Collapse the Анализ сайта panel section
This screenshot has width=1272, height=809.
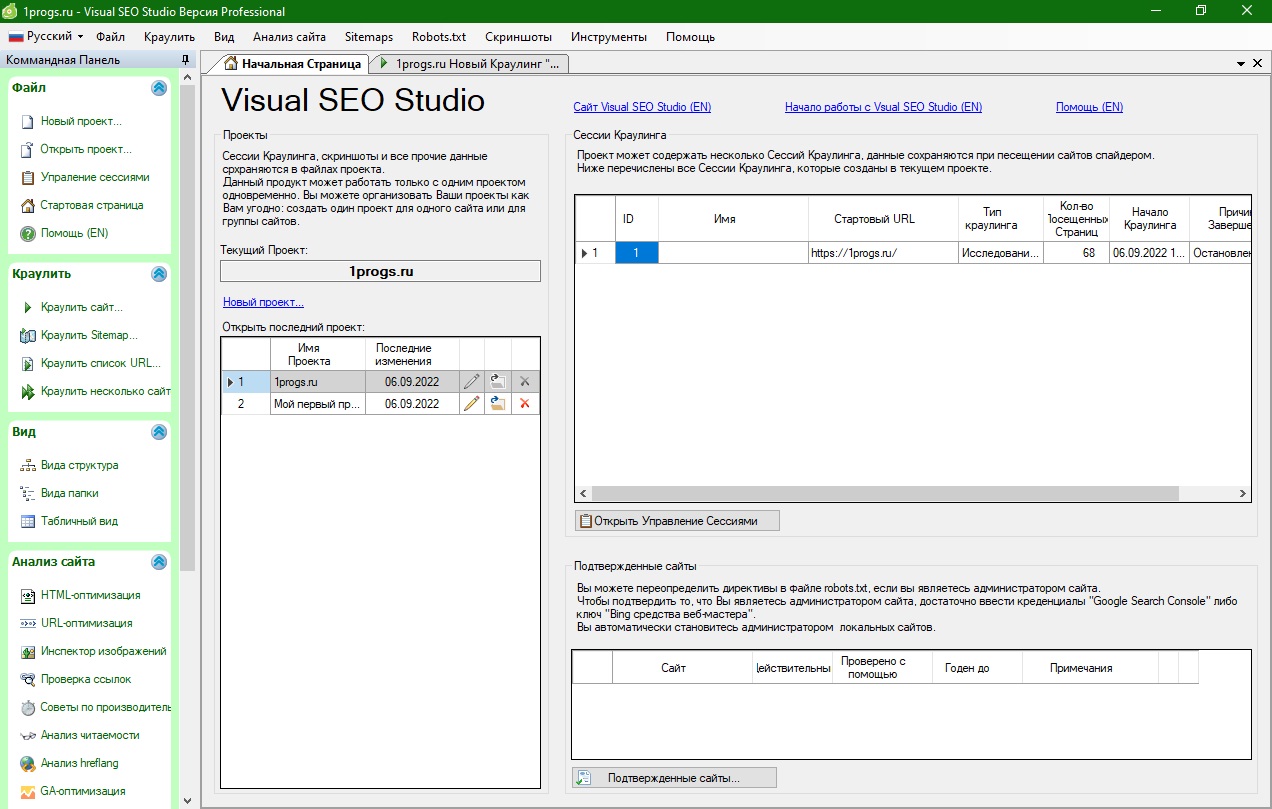tap(158, 562)
